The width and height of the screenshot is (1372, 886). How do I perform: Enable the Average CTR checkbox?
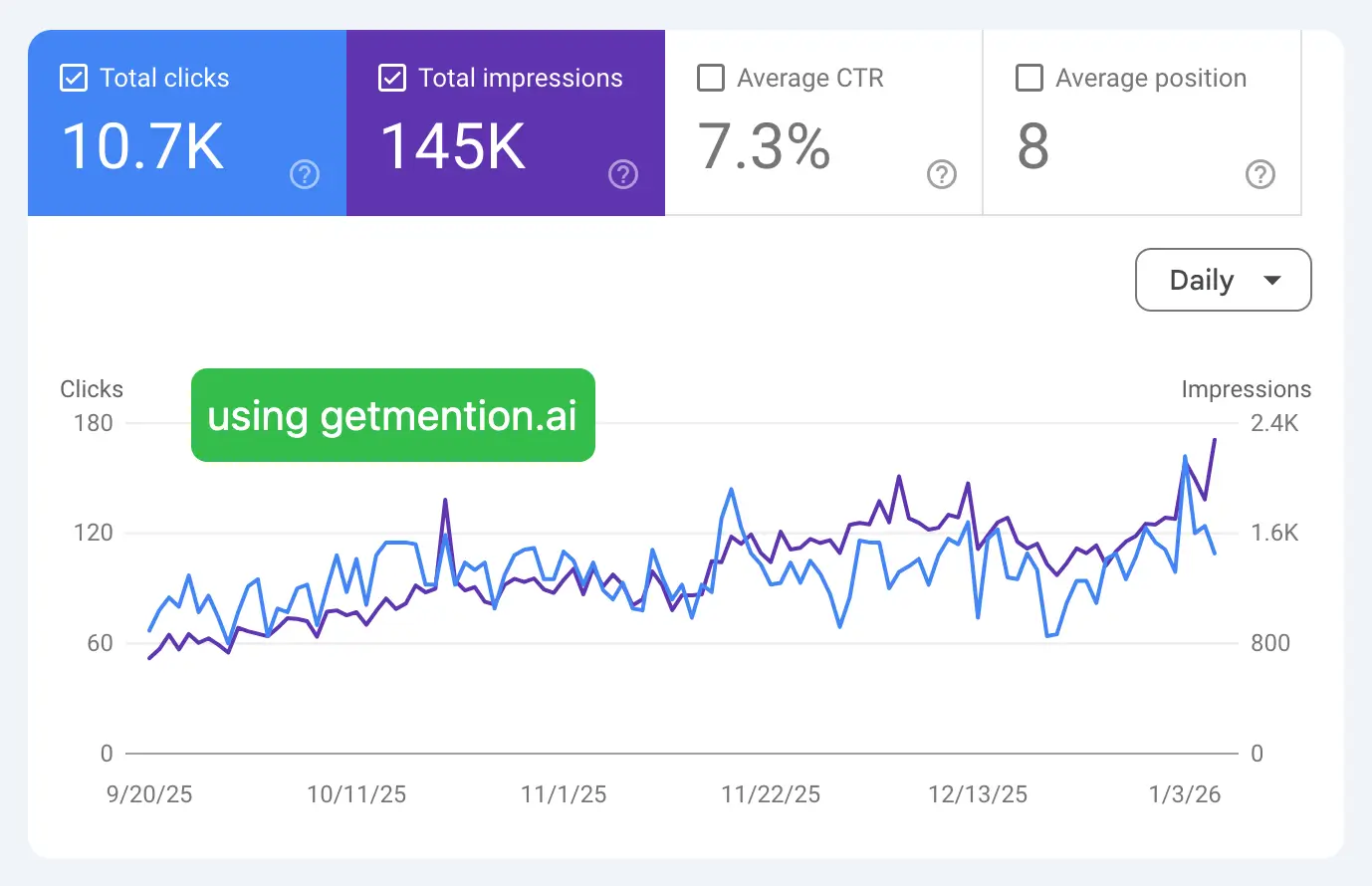(711, 78)
